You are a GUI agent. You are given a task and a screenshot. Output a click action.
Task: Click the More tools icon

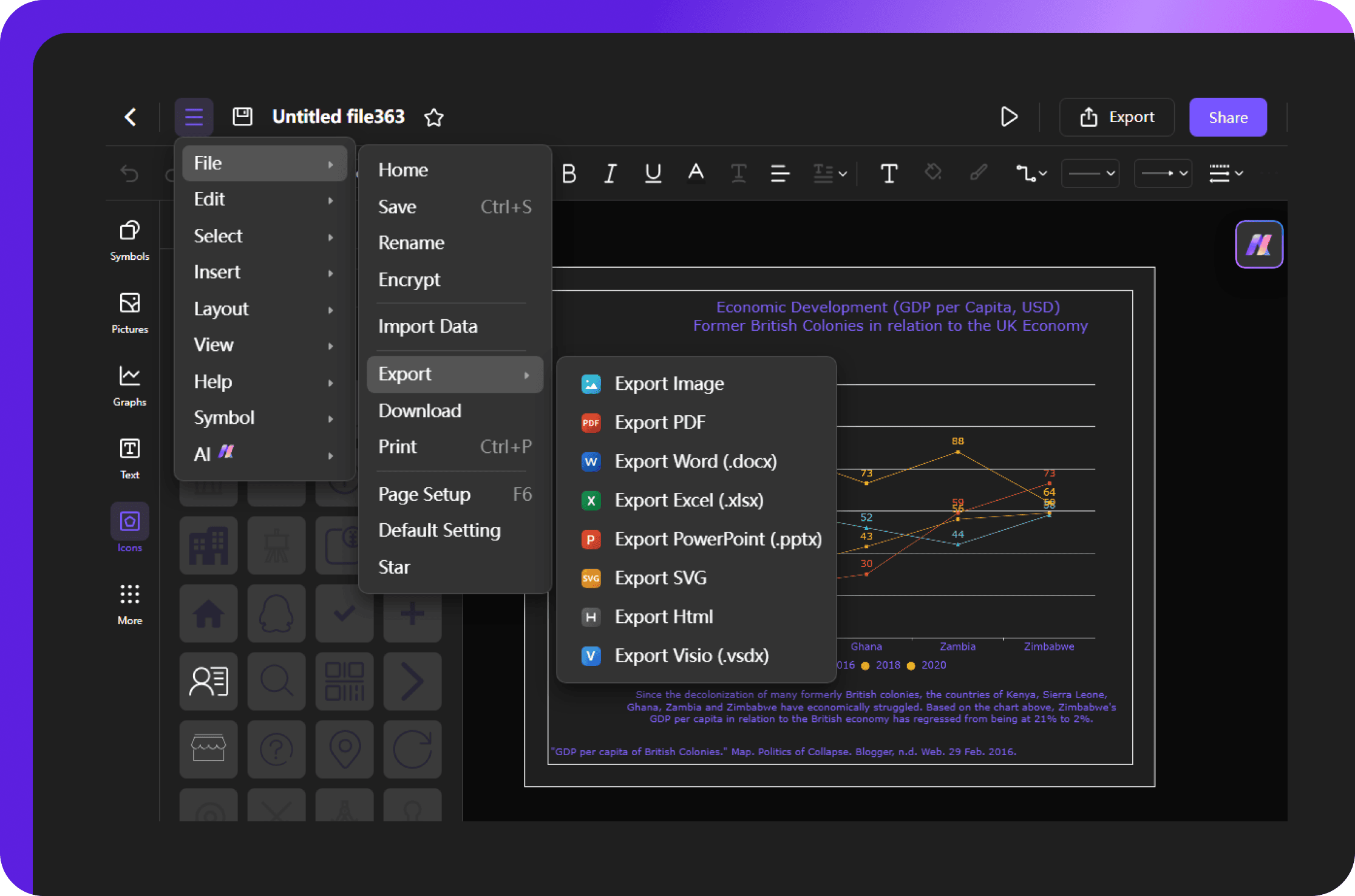[129, 596]
